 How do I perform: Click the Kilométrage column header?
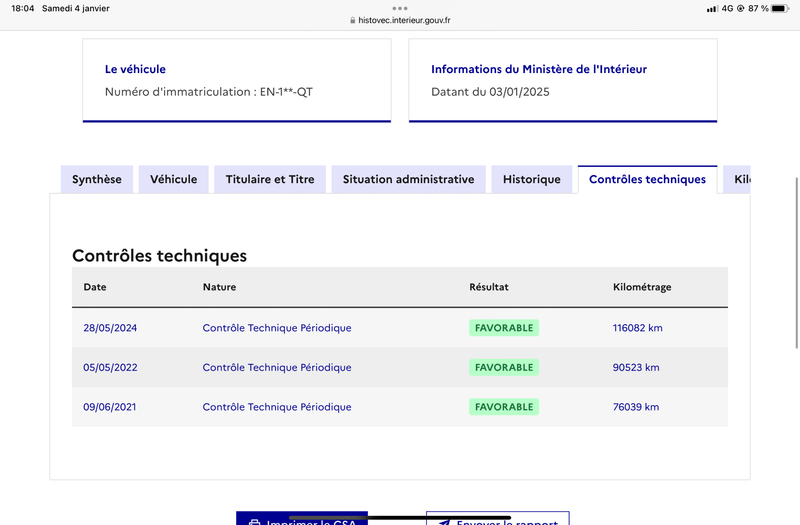(x=642, y=287)
